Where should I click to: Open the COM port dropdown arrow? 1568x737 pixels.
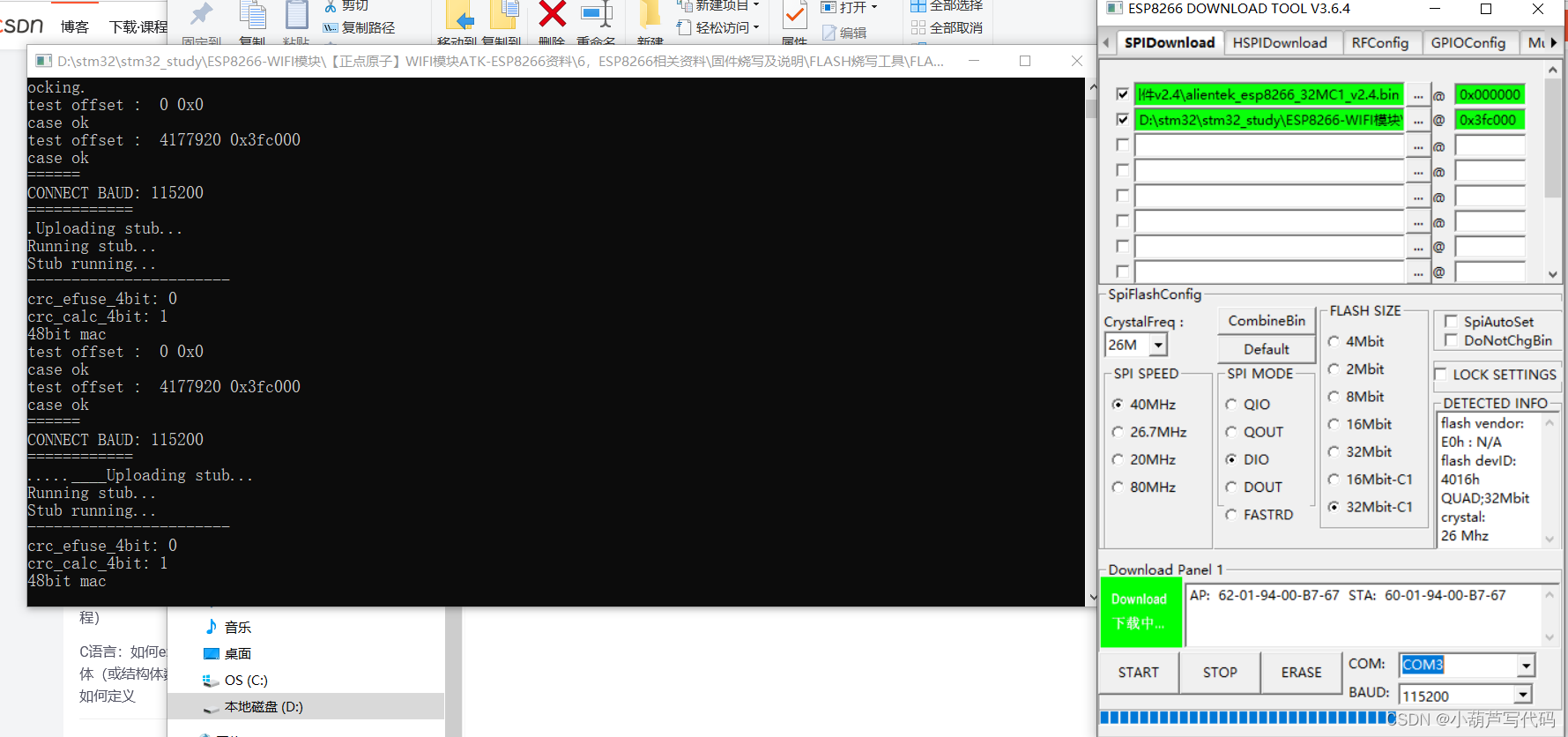1526,665
